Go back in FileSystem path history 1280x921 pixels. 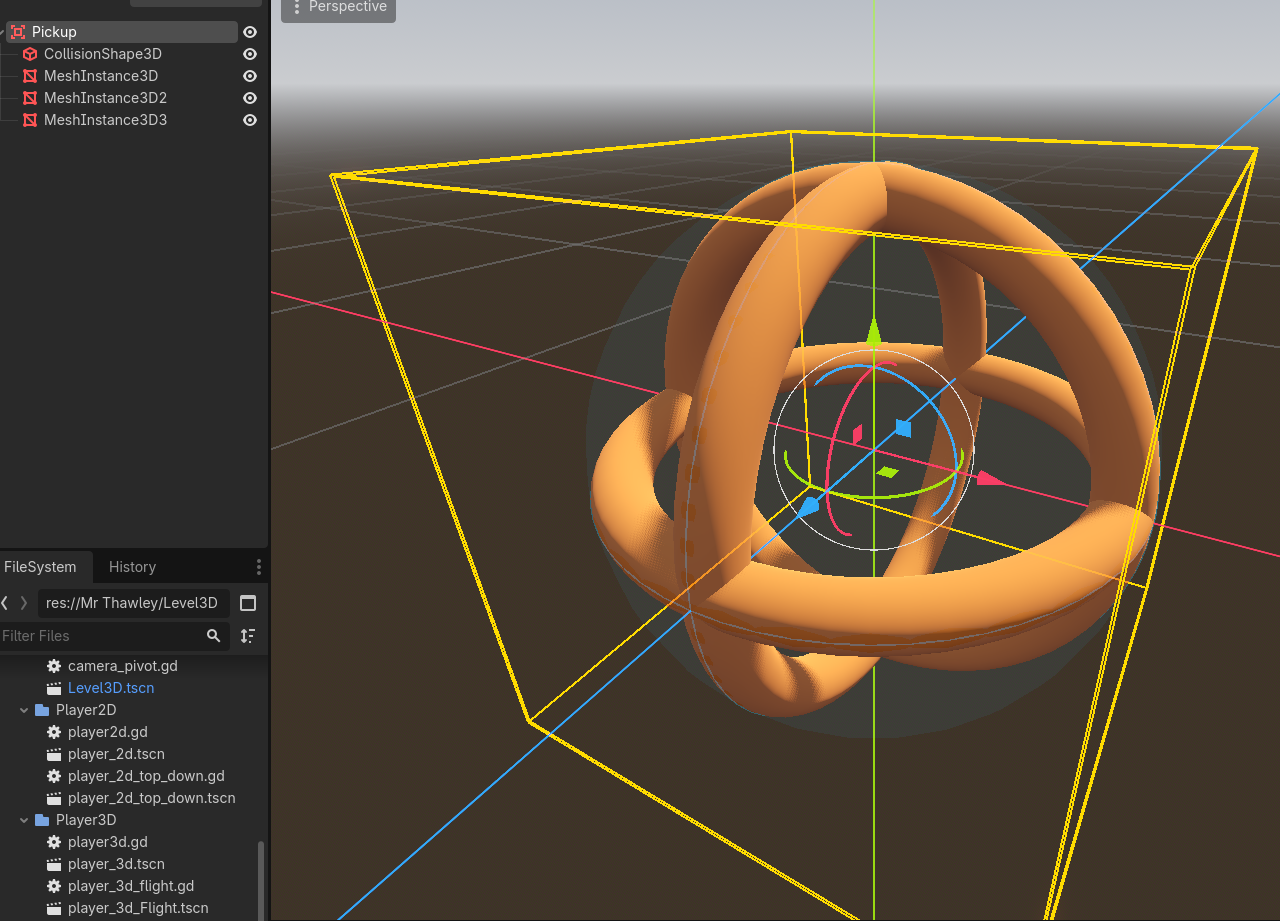5,603
